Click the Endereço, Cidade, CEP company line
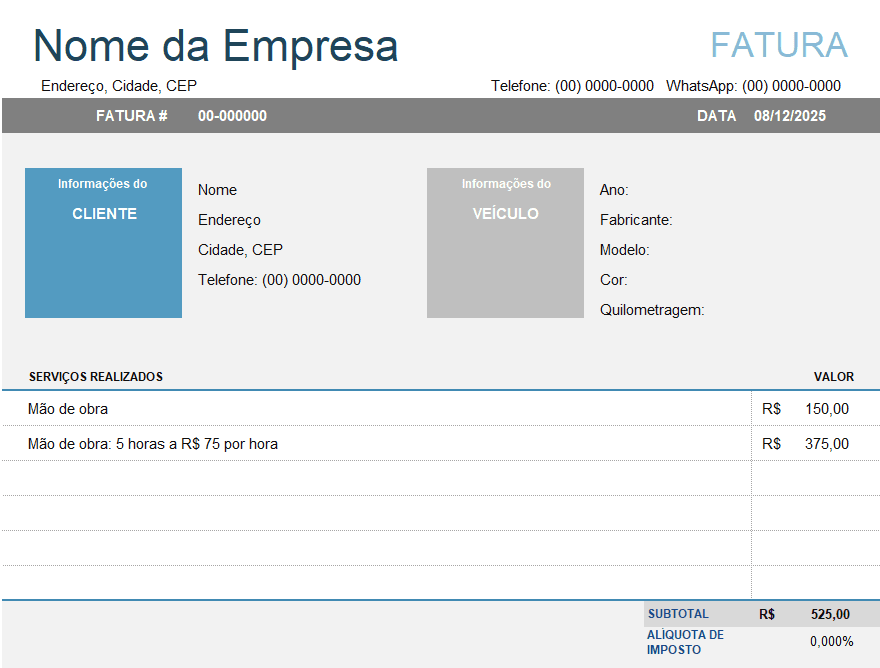Screen dimensions: 880x668 click(x=120, y=86)
